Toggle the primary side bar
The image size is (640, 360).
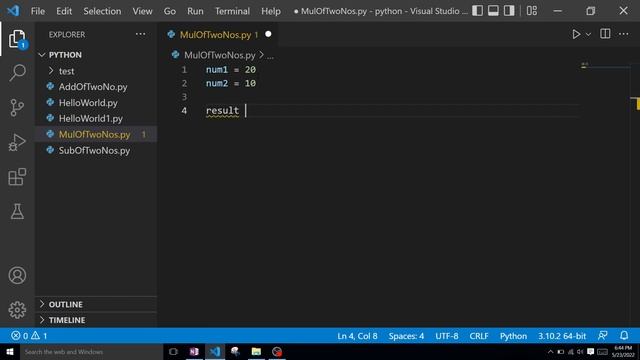point(478,11)
